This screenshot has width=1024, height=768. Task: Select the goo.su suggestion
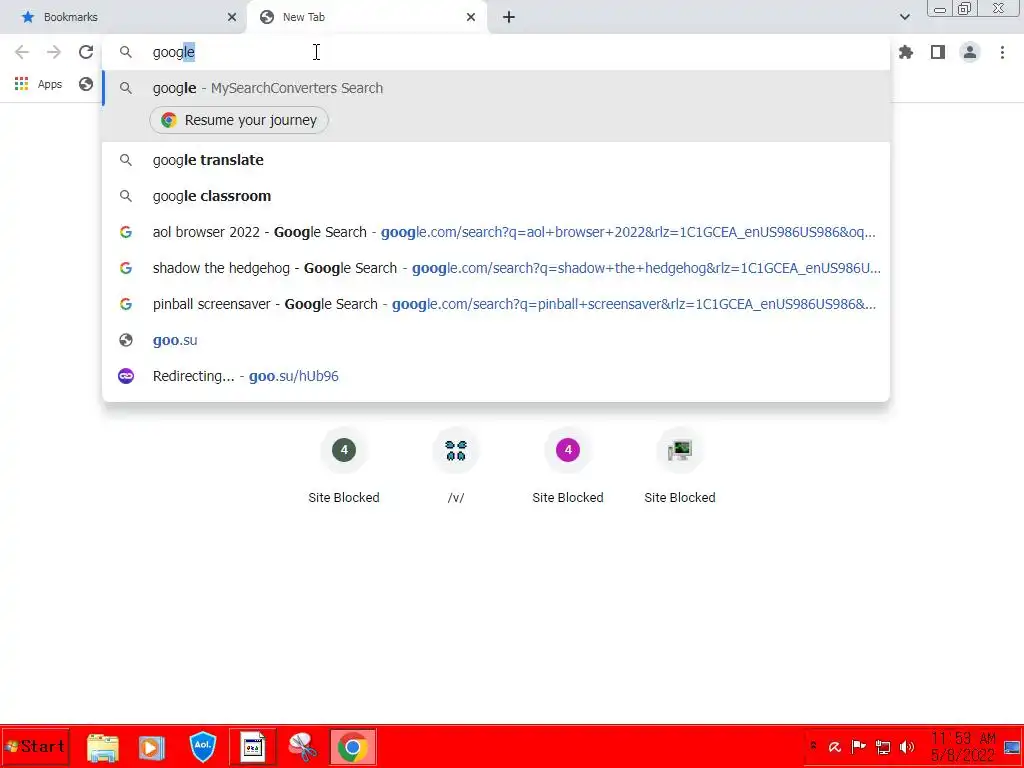coord(496,340)
